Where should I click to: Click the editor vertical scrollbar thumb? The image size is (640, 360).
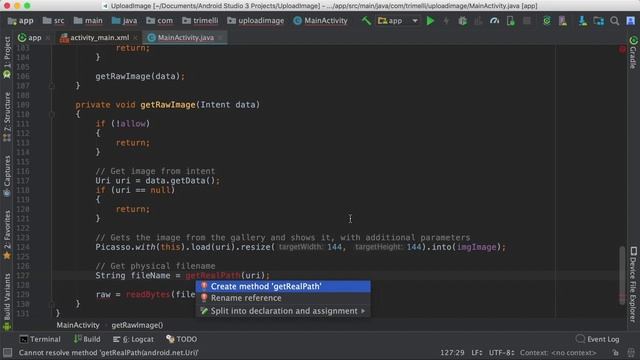coord(622,275)
